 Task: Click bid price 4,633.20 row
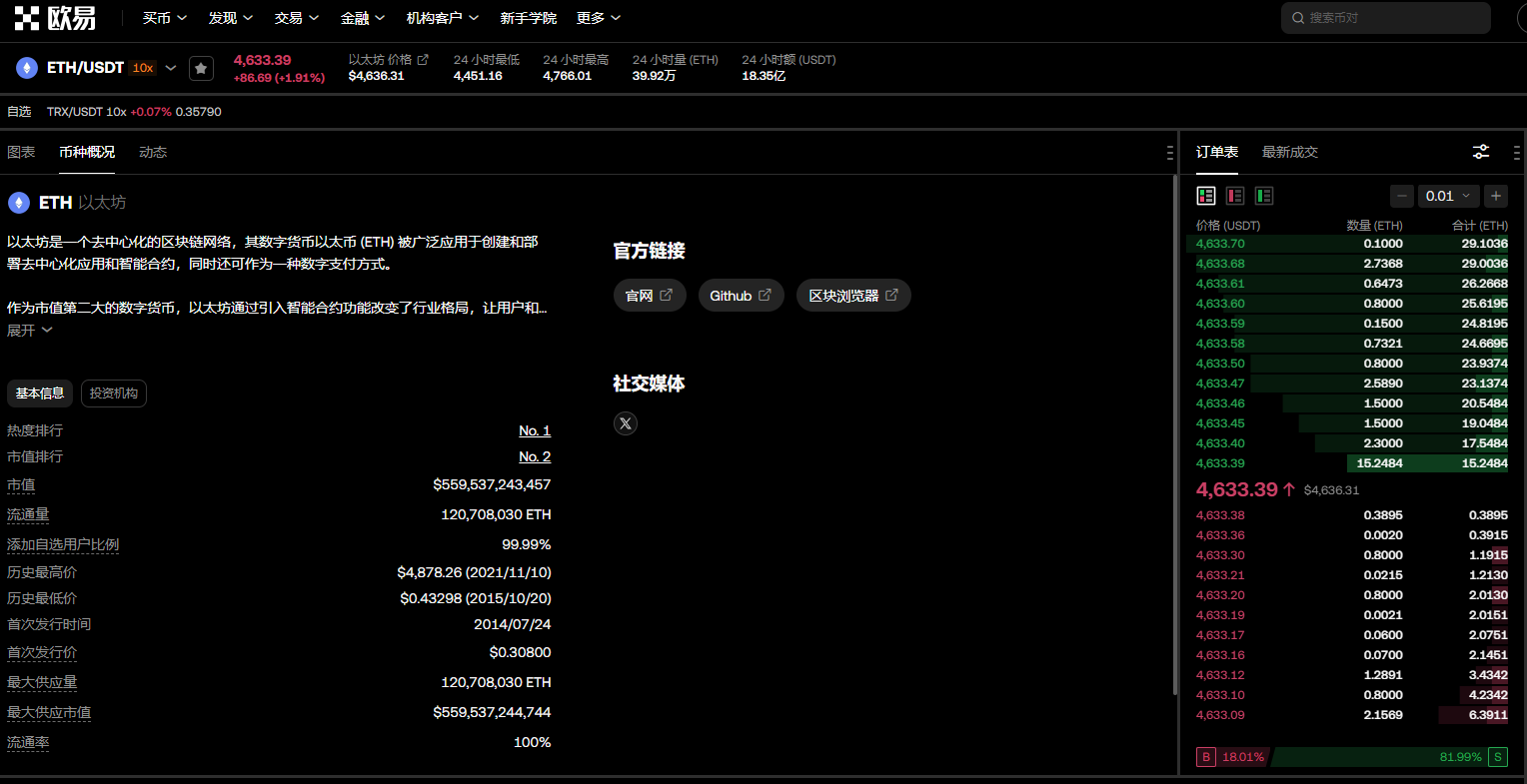coord(1352,595)
